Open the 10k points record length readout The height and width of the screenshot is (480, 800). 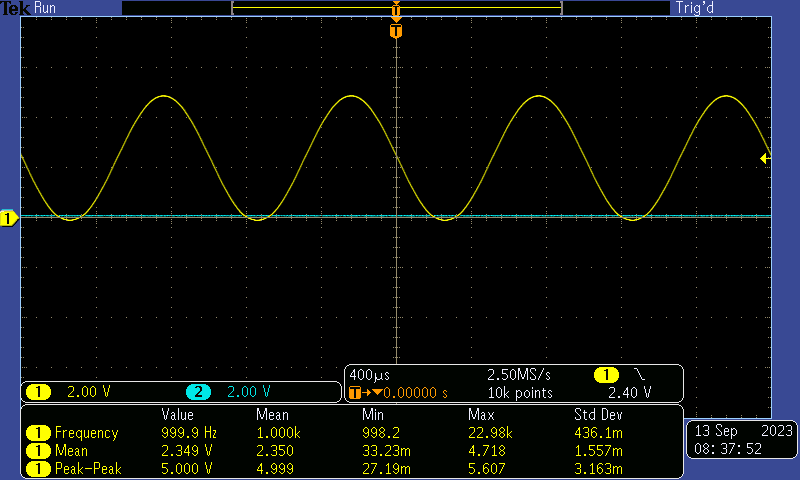click(x=520, y=392)
